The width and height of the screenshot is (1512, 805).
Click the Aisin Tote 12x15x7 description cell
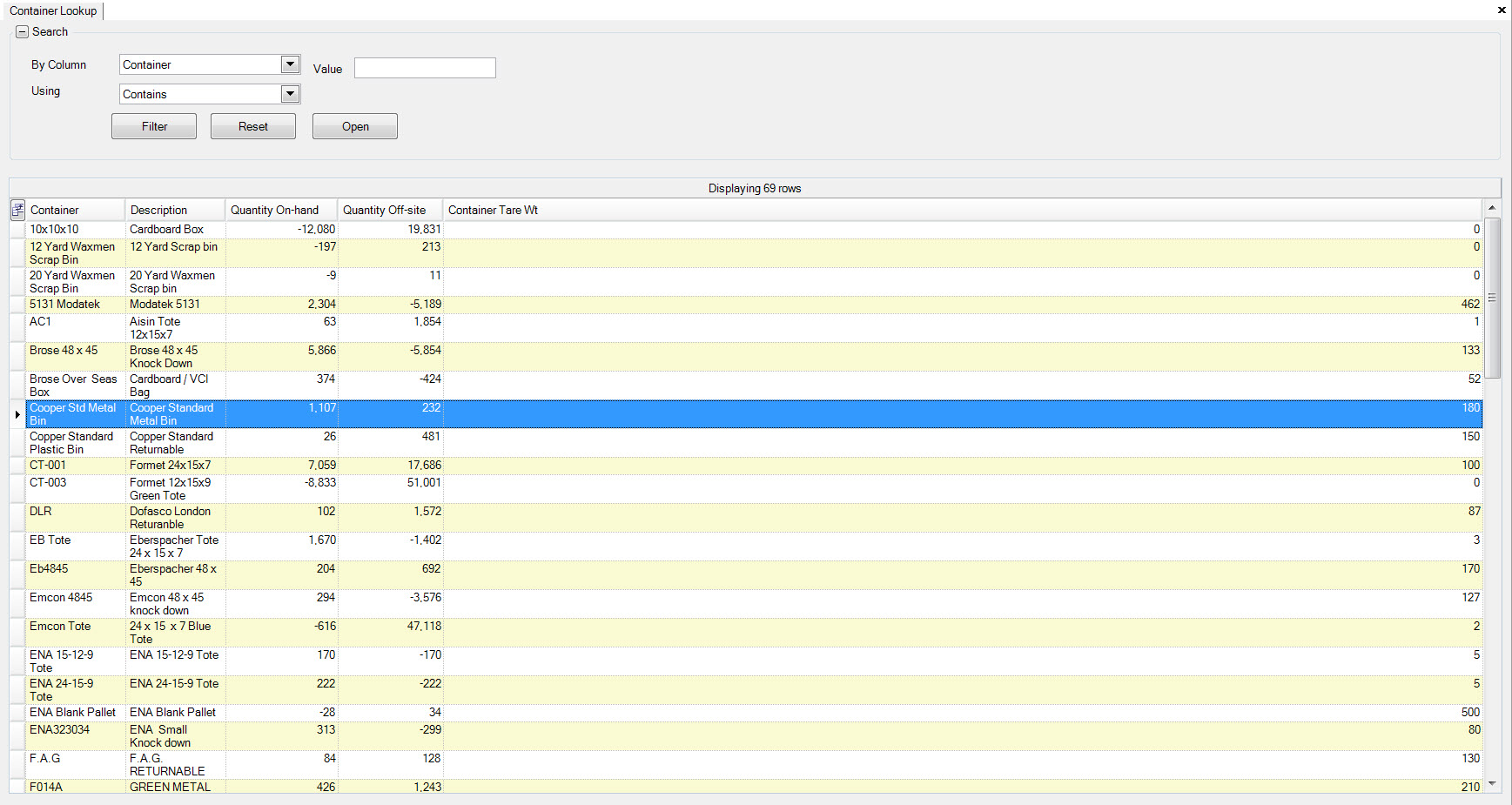pos(176,328)
